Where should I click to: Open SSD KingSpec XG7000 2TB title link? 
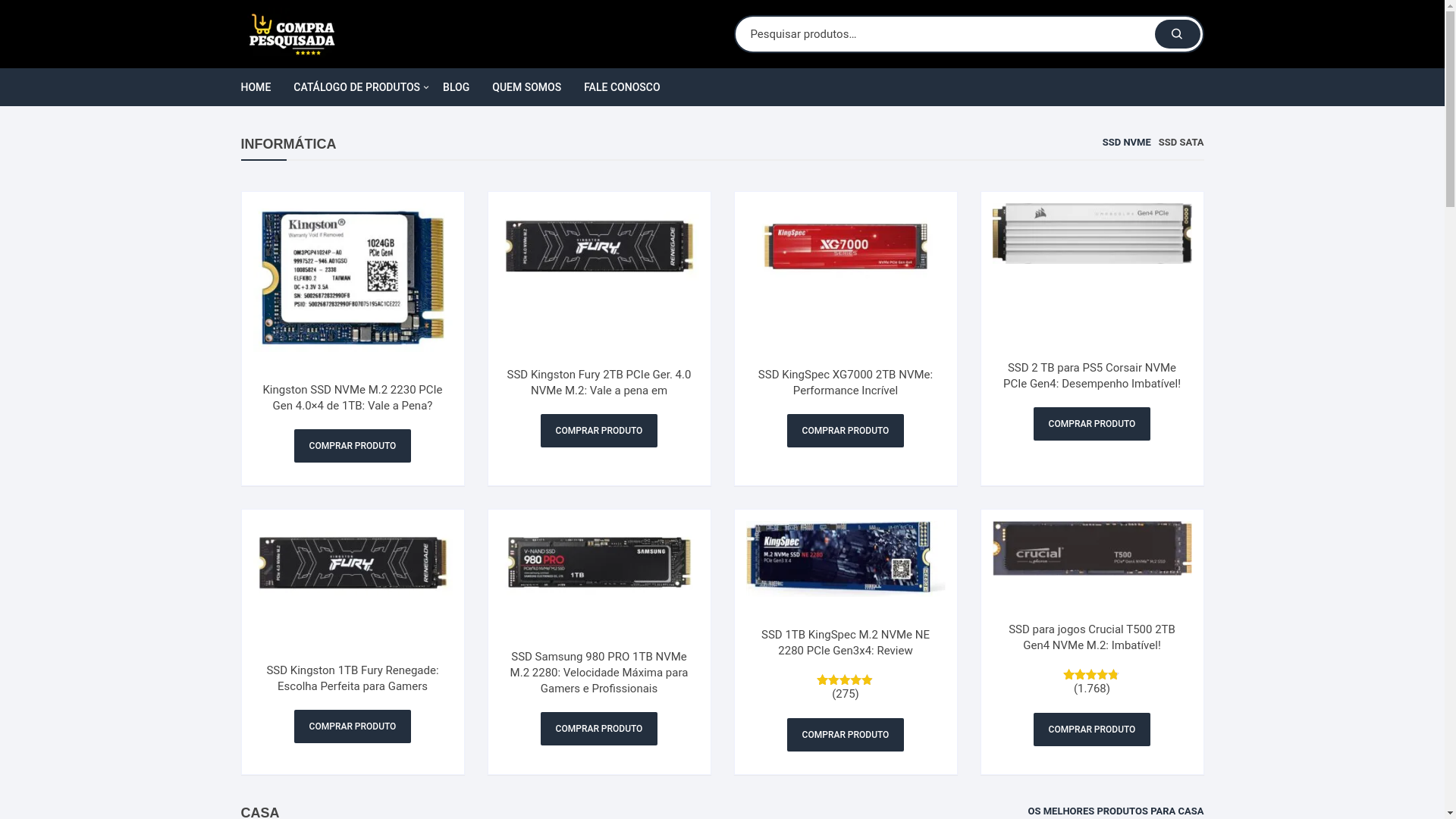point(846,382)
